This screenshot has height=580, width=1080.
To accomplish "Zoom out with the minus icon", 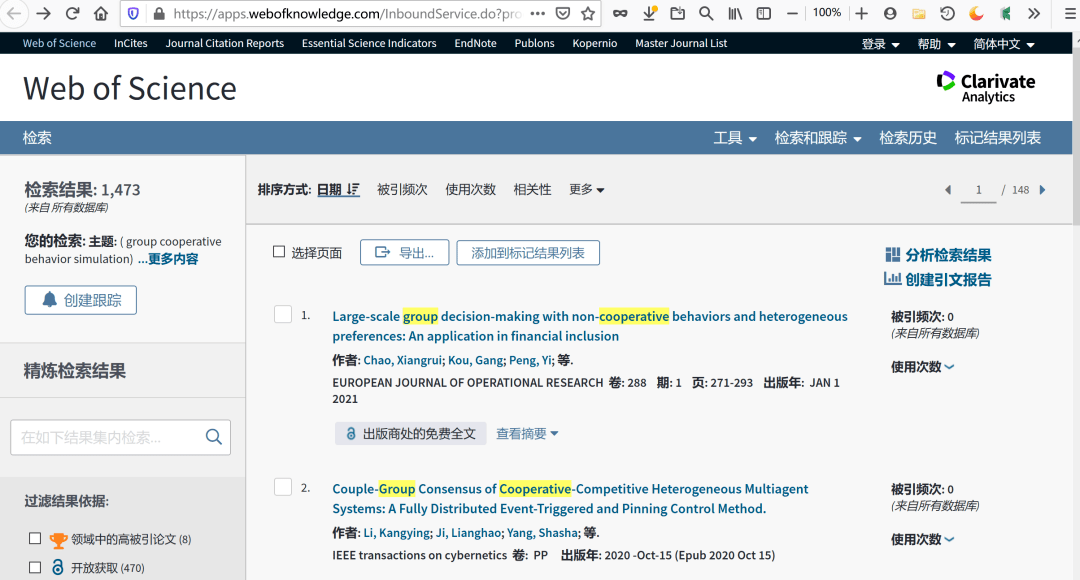I will (x=793, y=13).
